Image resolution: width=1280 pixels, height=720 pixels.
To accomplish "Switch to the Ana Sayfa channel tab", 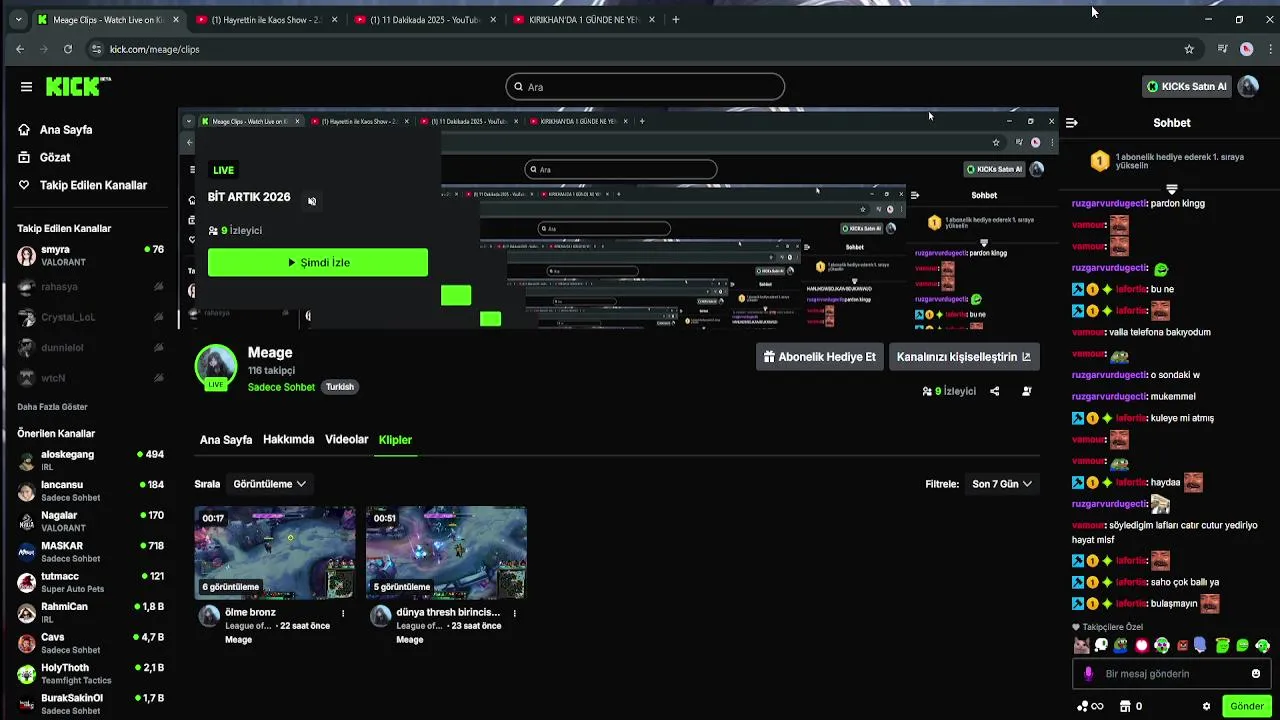I will pyautogui.click(x=226, y=440).
